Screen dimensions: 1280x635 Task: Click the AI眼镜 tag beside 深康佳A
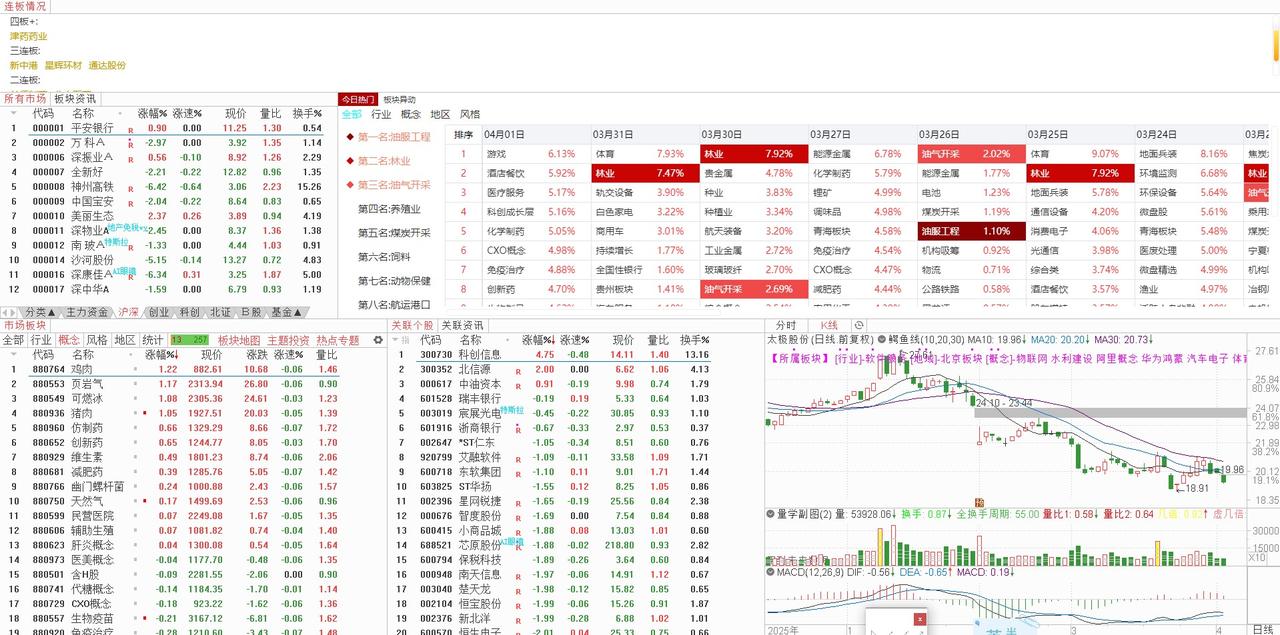124,270
